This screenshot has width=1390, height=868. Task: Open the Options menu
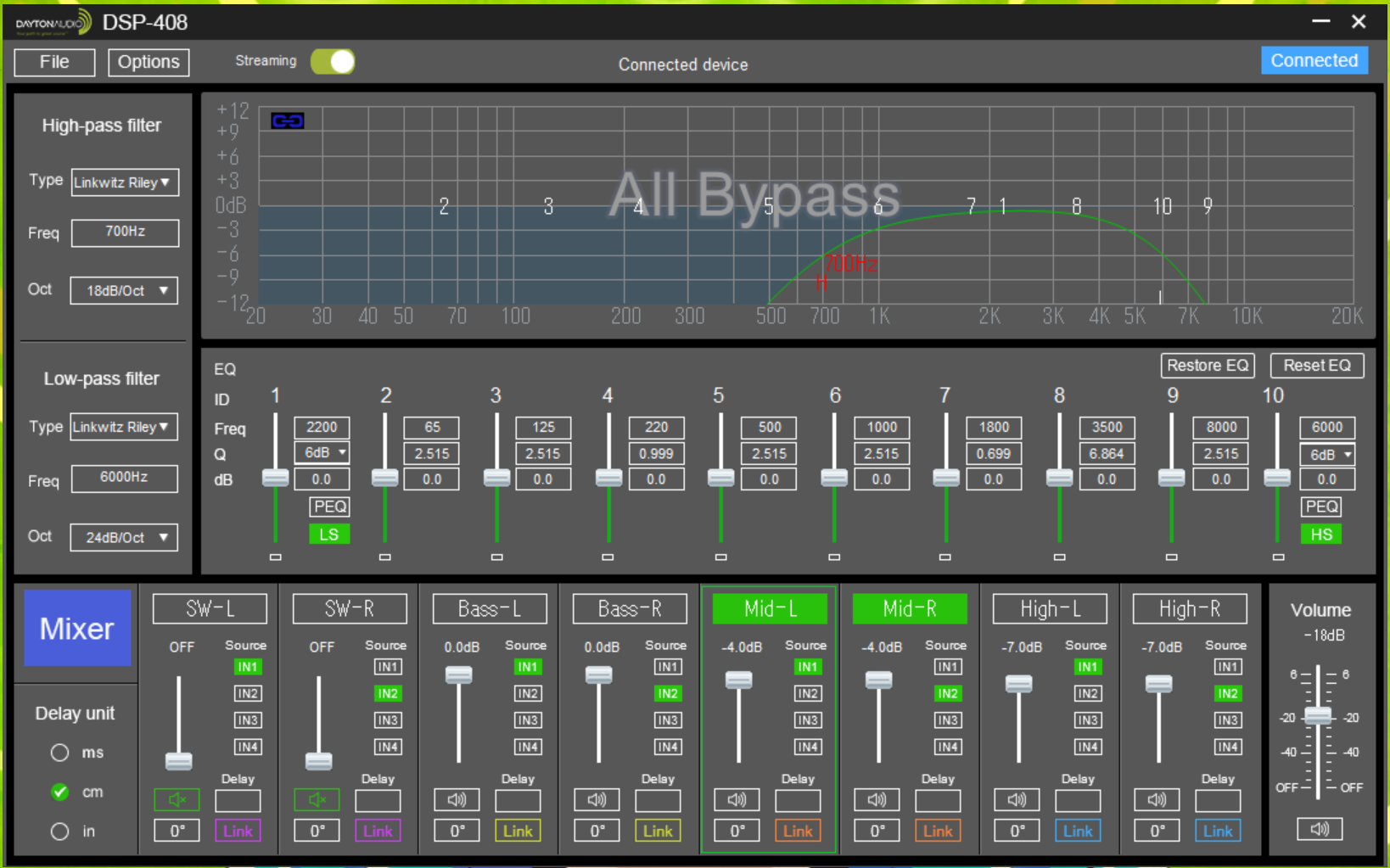click(149, 62)
